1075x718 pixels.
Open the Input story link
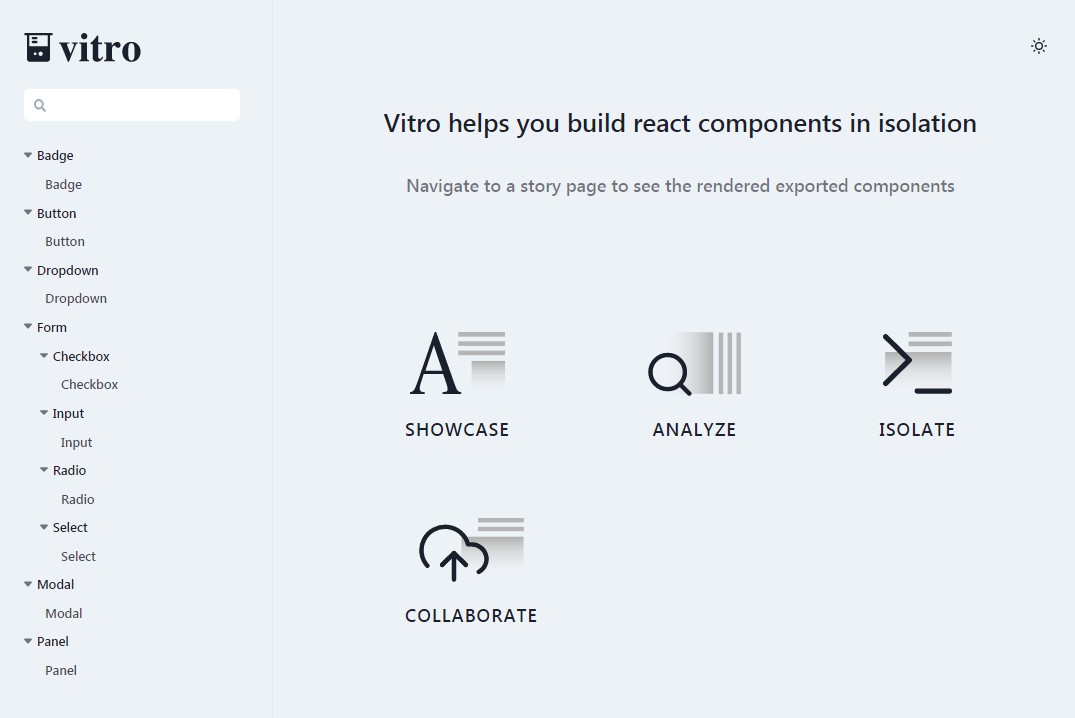76,443
